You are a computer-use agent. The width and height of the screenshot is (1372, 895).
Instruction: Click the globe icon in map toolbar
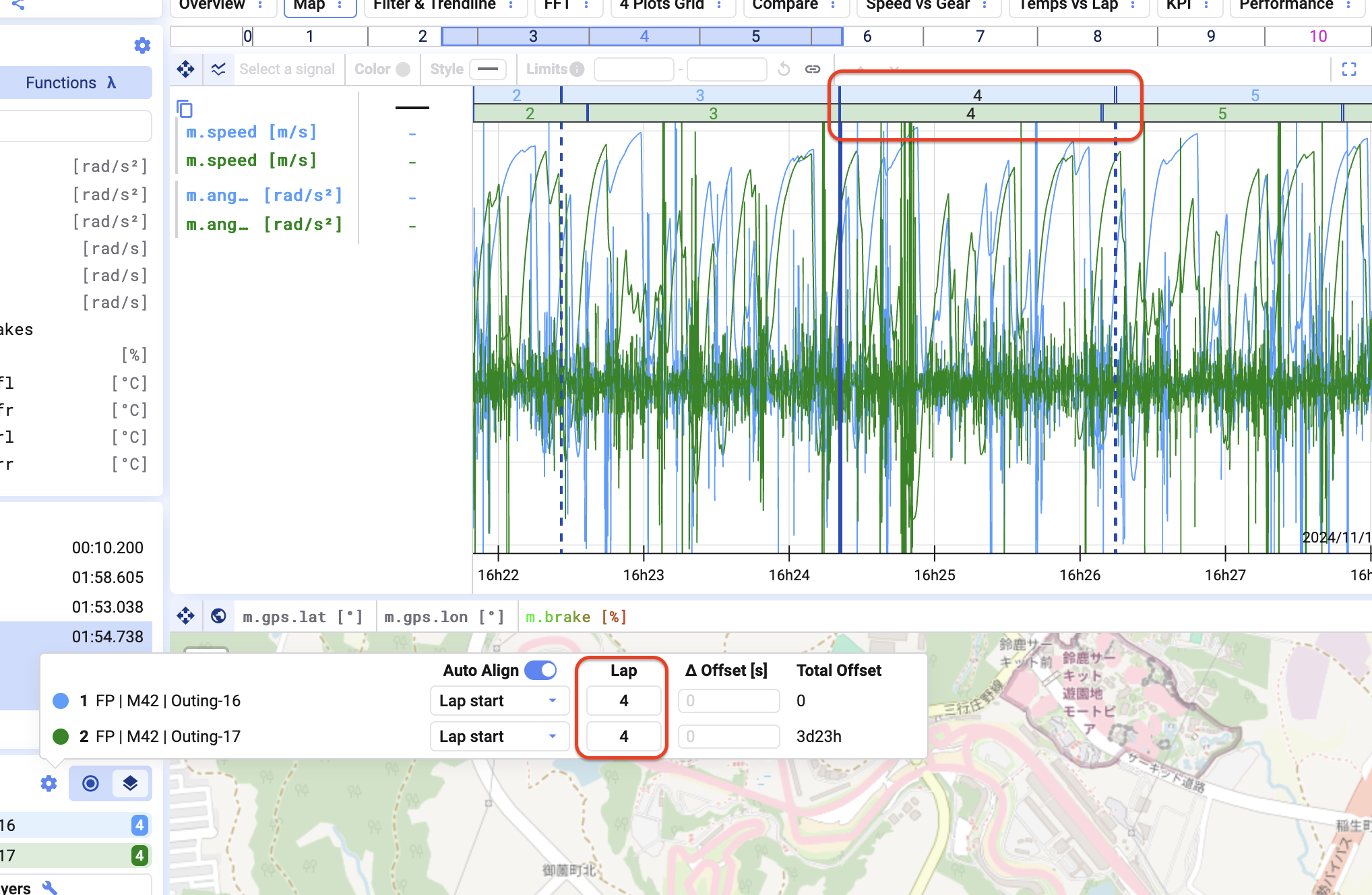218,616
